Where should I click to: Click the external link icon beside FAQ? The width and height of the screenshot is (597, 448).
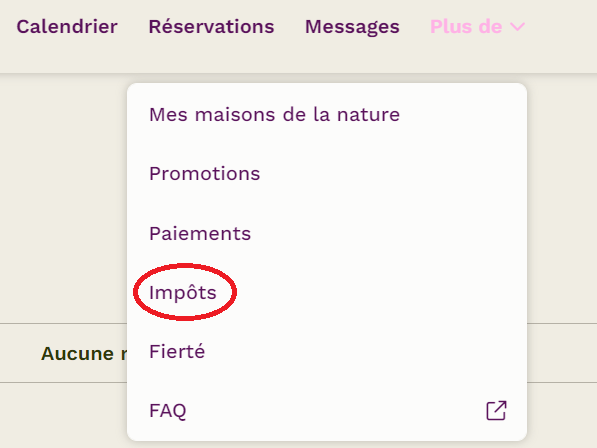[496, 410]
